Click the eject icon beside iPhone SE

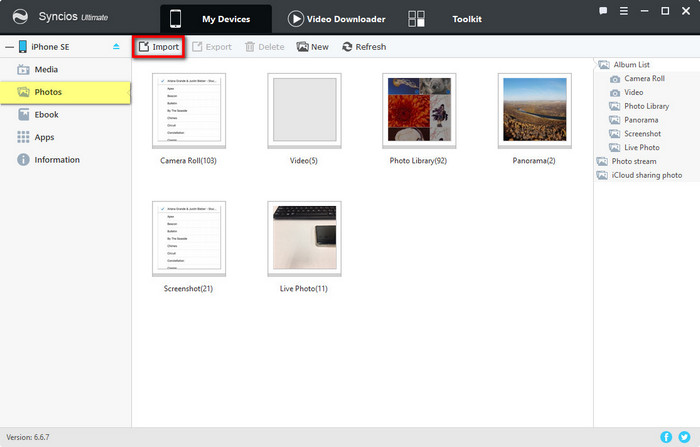pyautogui.click(x=116, y=47)
